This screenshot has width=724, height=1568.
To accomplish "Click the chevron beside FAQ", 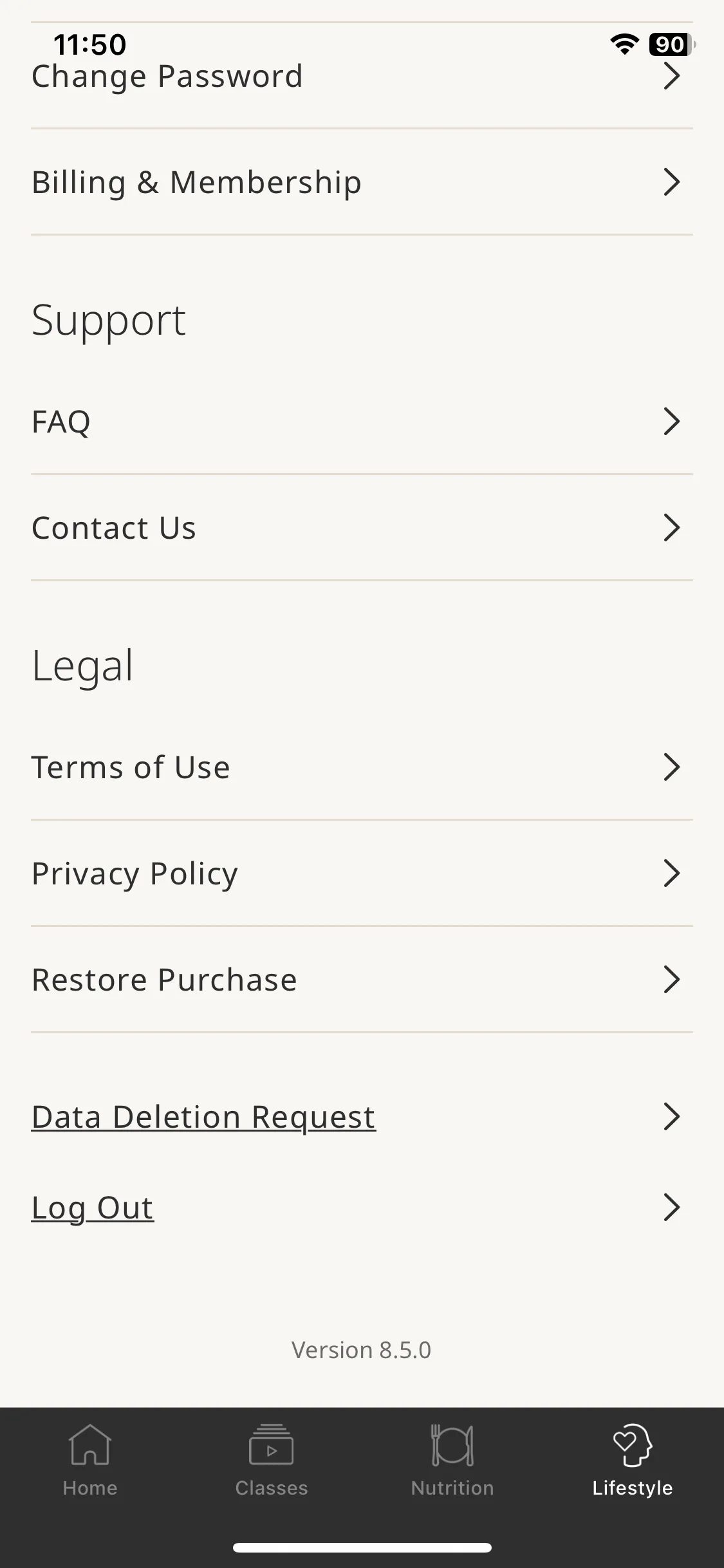I will (672, 422).
